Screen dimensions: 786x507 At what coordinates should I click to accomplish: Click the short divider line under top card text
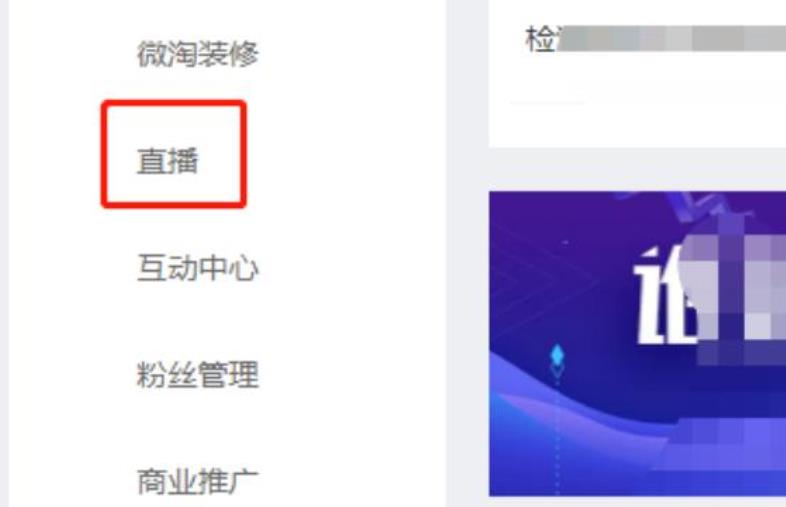click(x=547, y=103)
